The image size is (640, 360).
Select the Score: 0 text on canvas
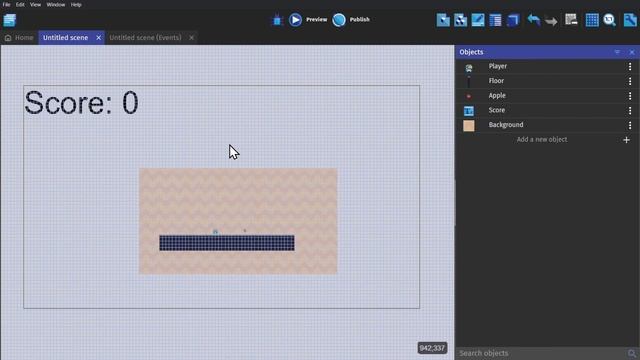click(81, 103)
